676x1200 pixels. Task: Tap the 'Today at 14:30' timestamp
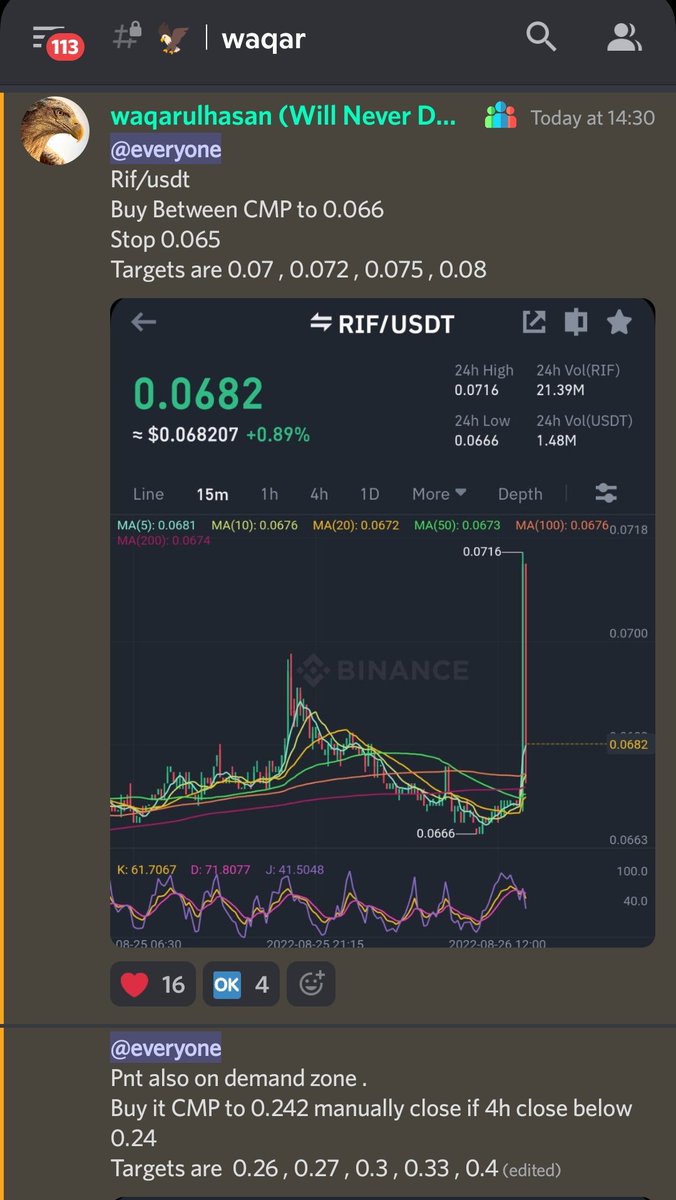click(x=592, y=118)
